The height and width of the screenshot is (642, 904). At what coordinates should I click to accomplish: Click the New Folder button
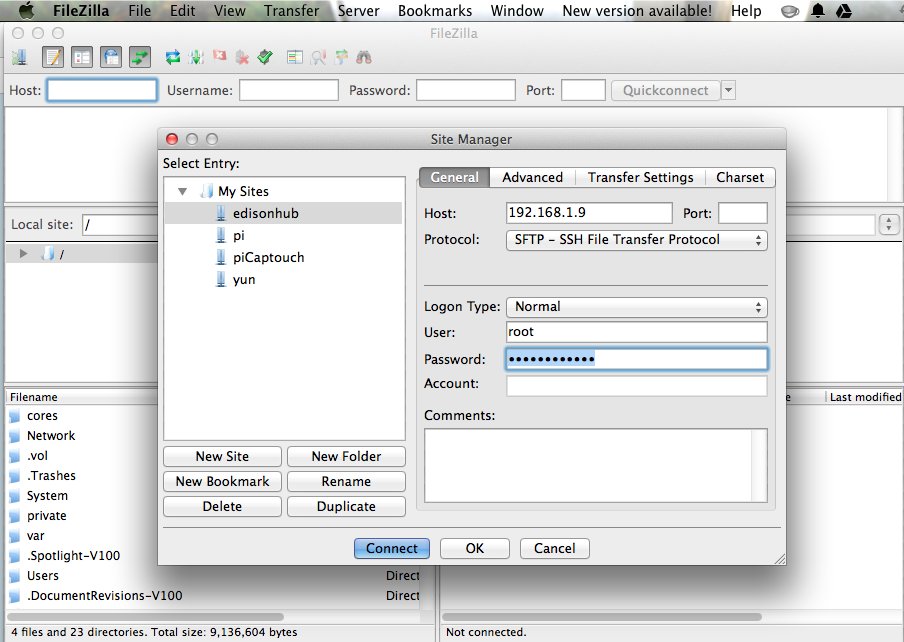point(346,456)
